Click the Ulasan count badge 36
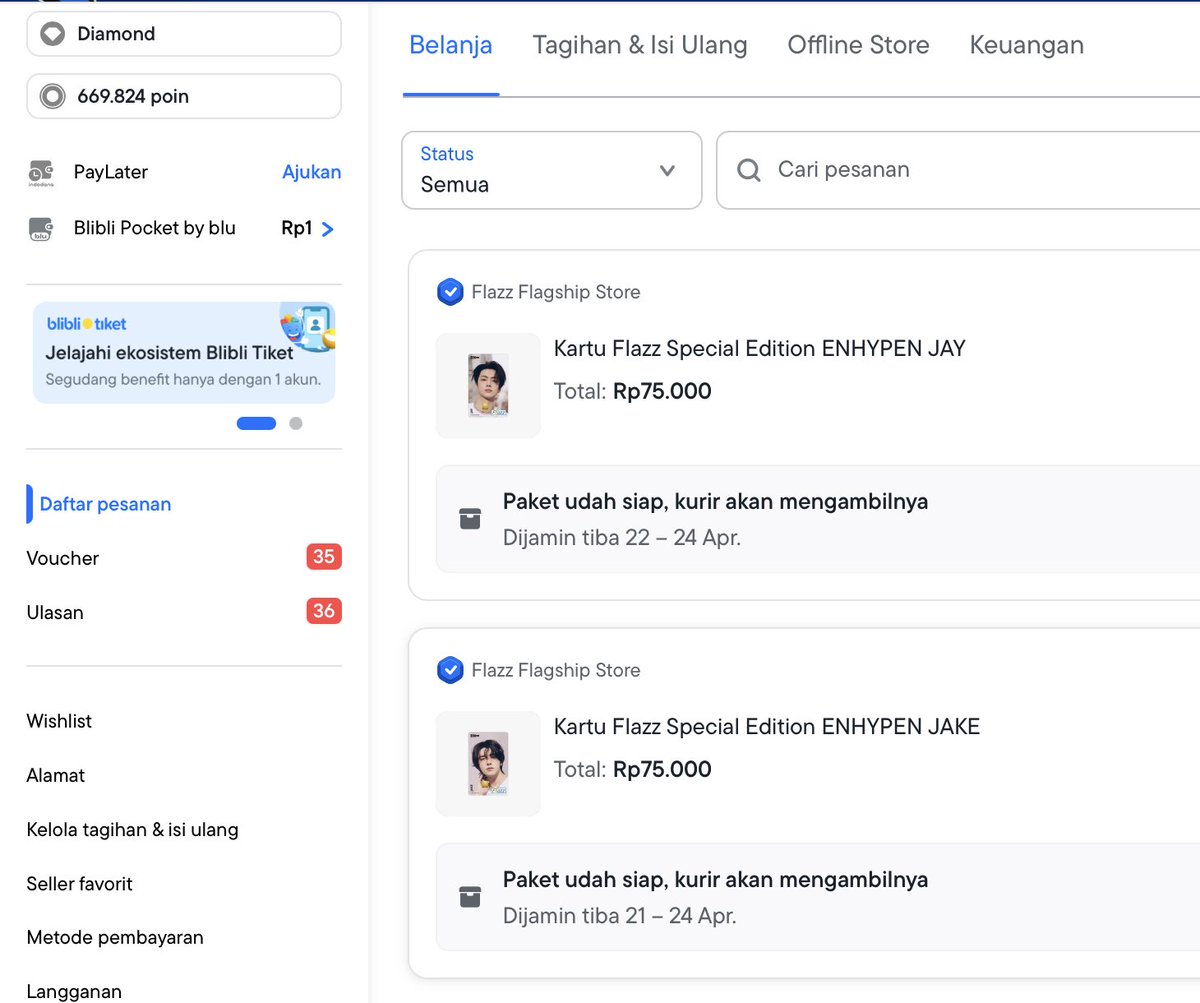Viewport: 1200px width, 1003px height. [324, 611]
